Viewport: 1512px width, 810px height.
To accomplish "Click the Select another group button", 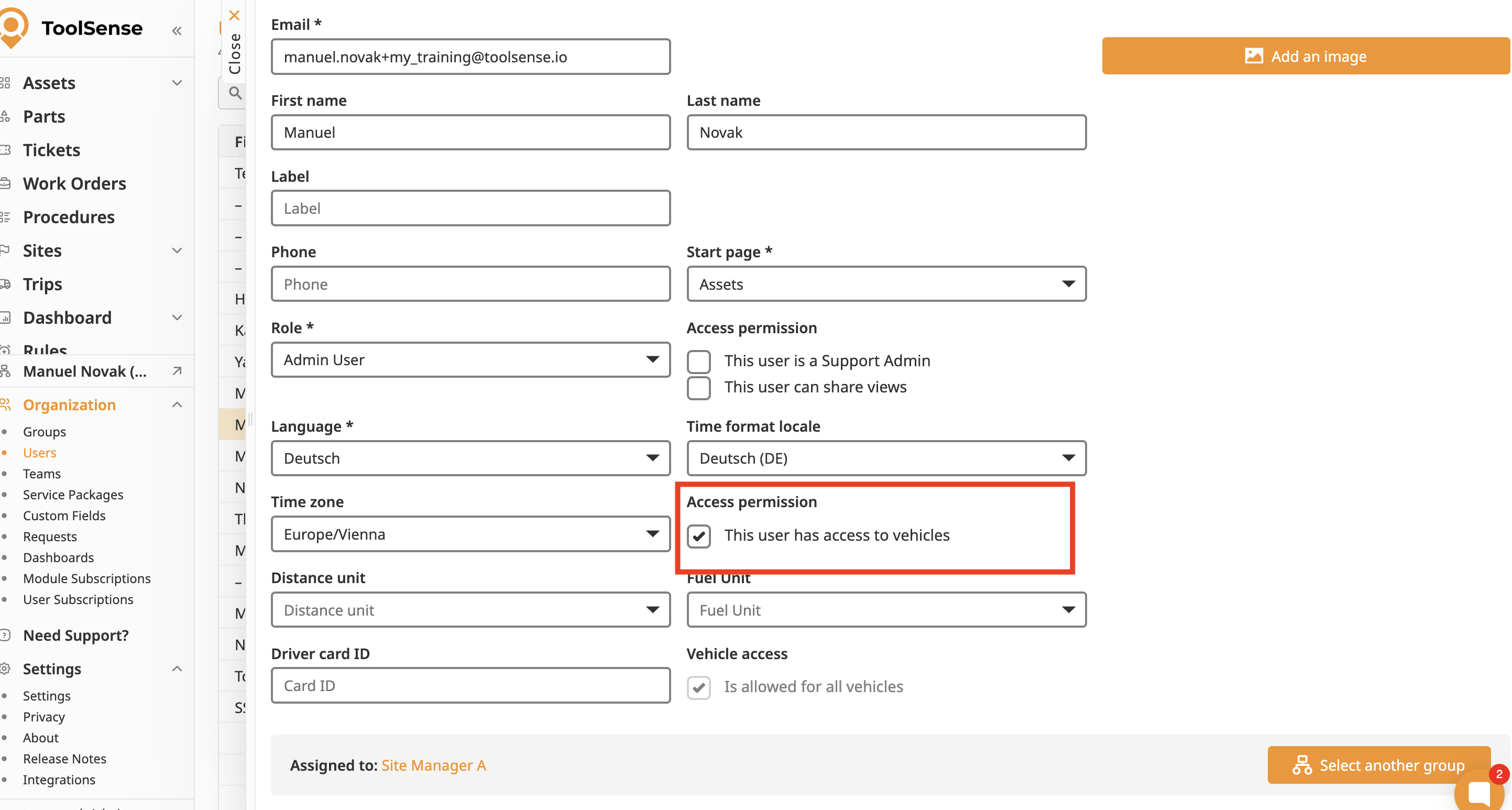I will click(x=1378, y=765).
